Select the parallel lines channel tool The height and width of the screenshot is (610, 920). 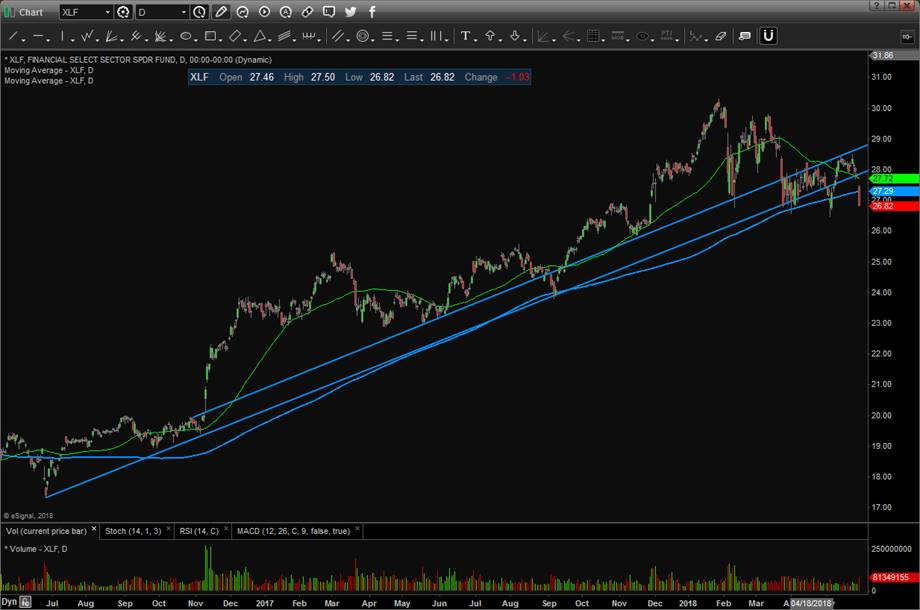337,36
